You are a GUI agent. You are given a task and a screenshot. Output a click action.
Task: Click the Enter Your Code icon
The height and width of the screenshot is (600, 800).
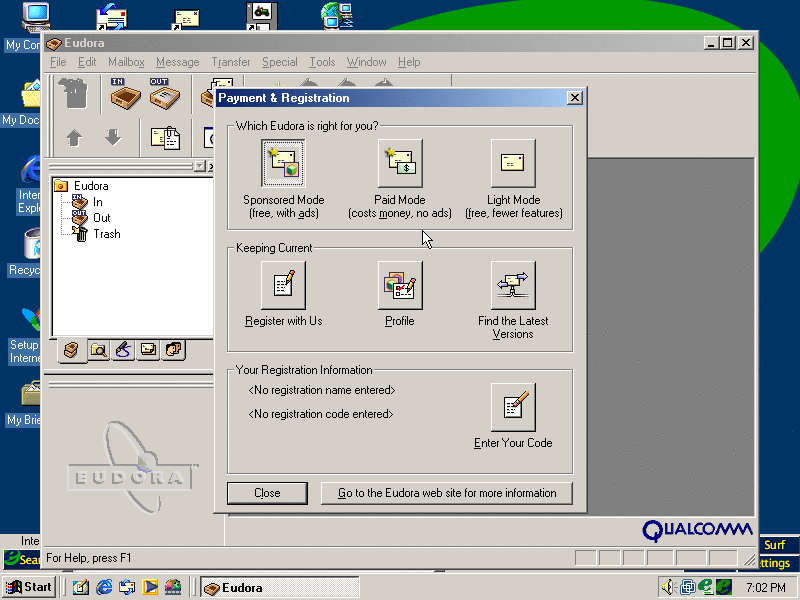coord(513,407)
